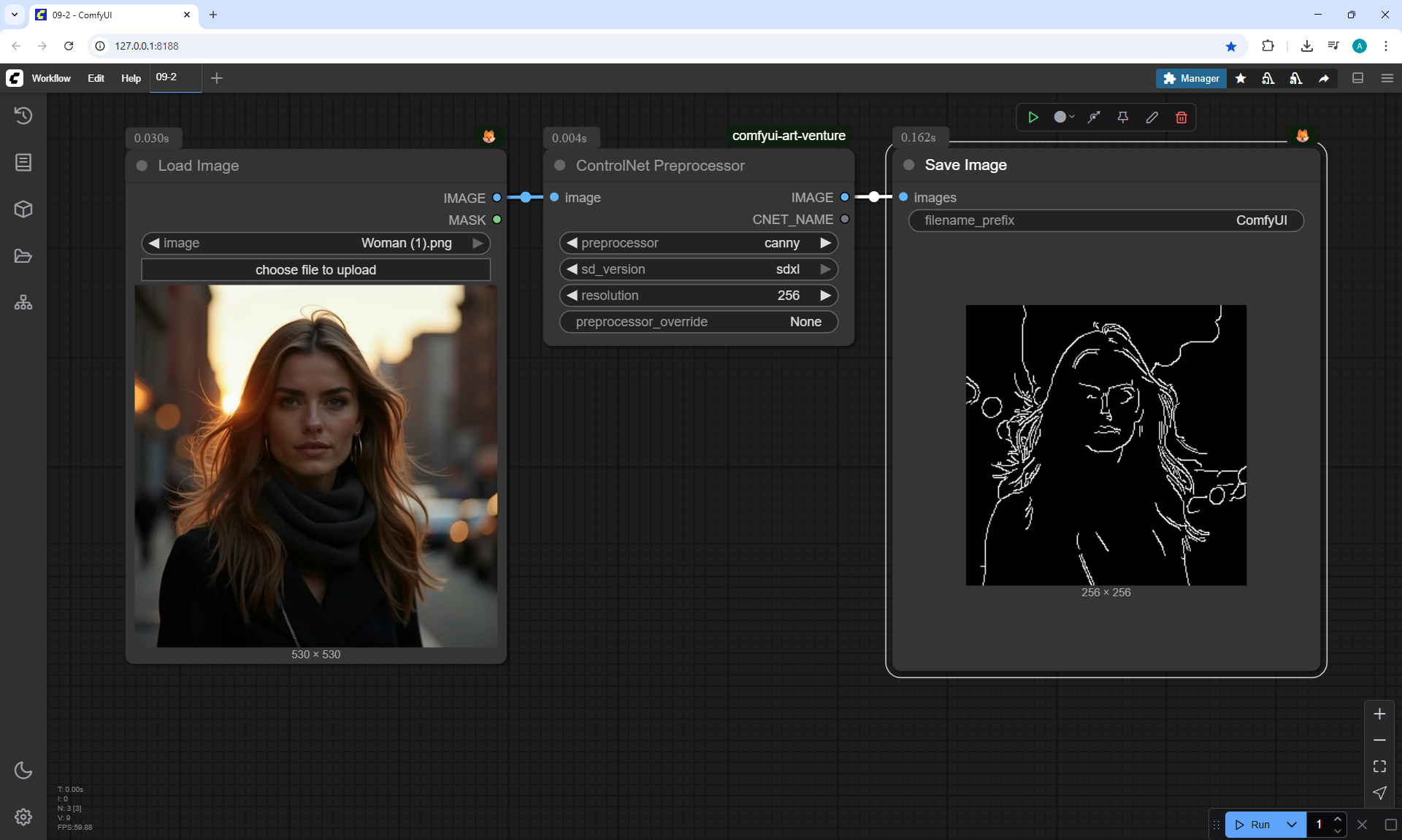Click choose file to upload button
Image resolution: width=1402 pixels, height=840 pixels.
tap(315, 270)
